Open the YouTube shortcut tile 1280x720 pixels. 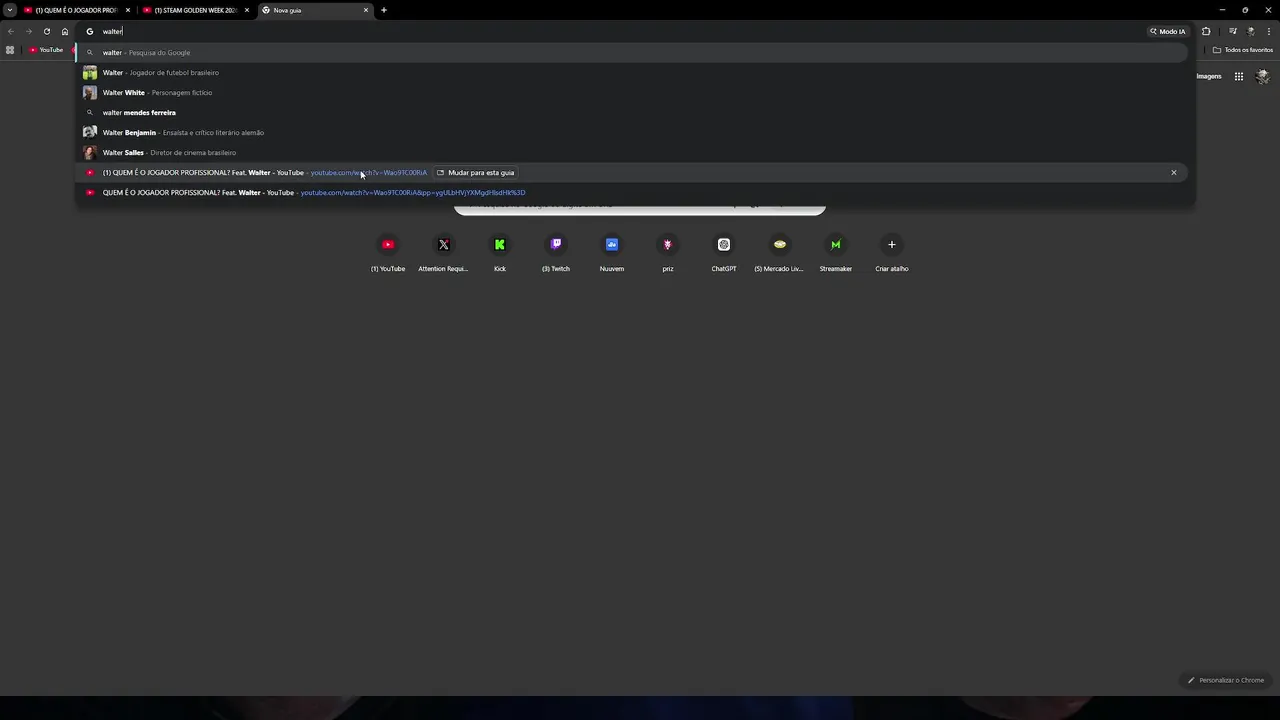tap(388, 253)
